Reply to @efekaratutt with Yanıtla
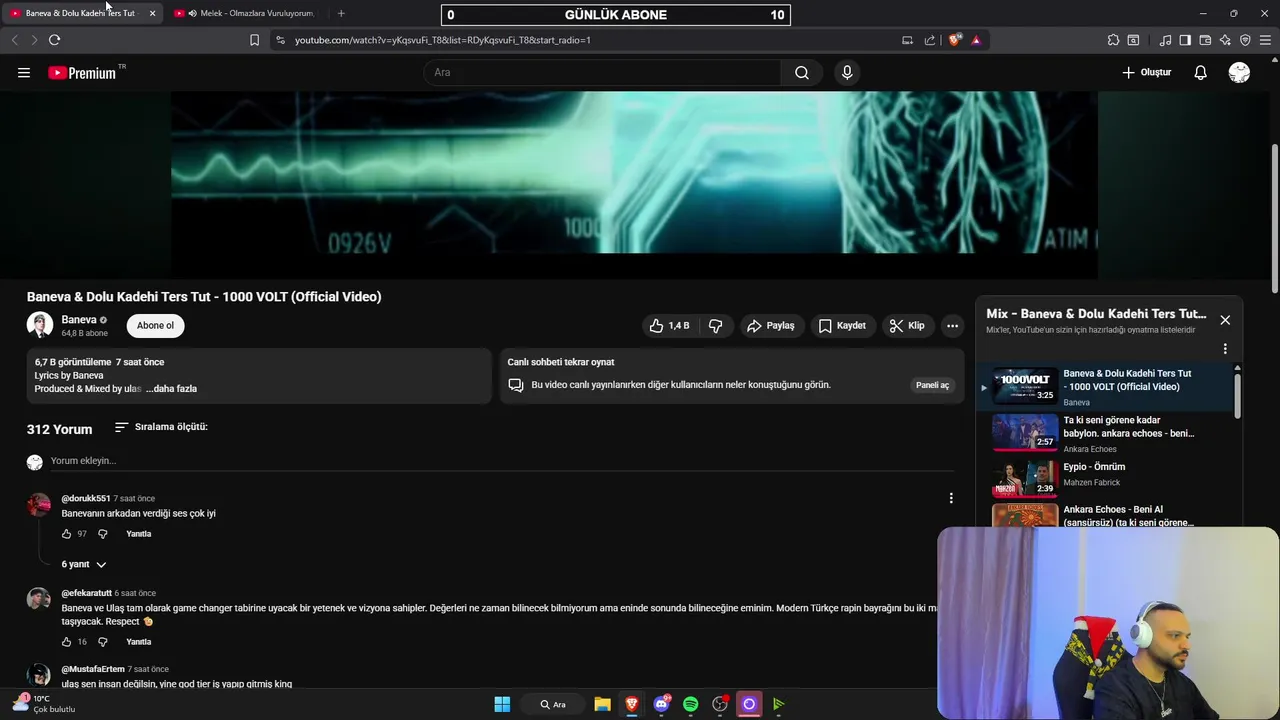 point(139,642)
